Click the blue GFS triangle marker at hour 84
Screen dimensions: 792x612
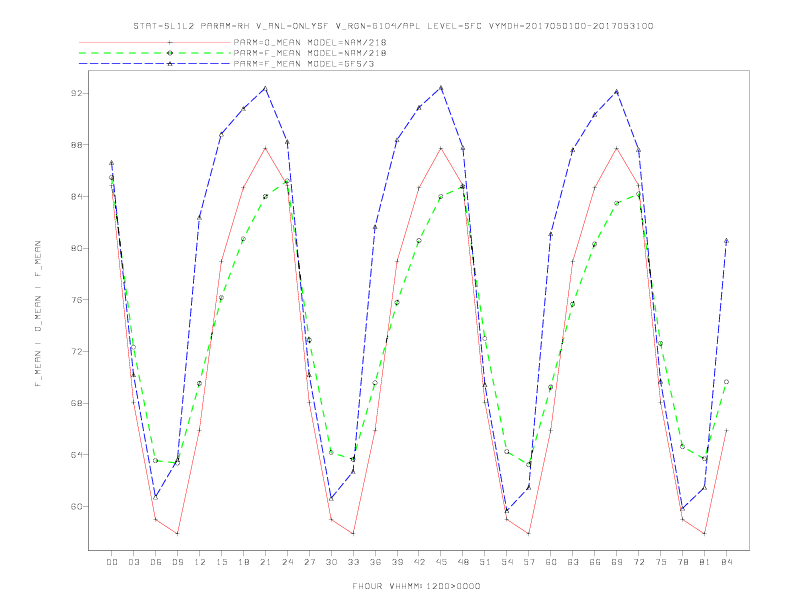[x=726, y=241]
